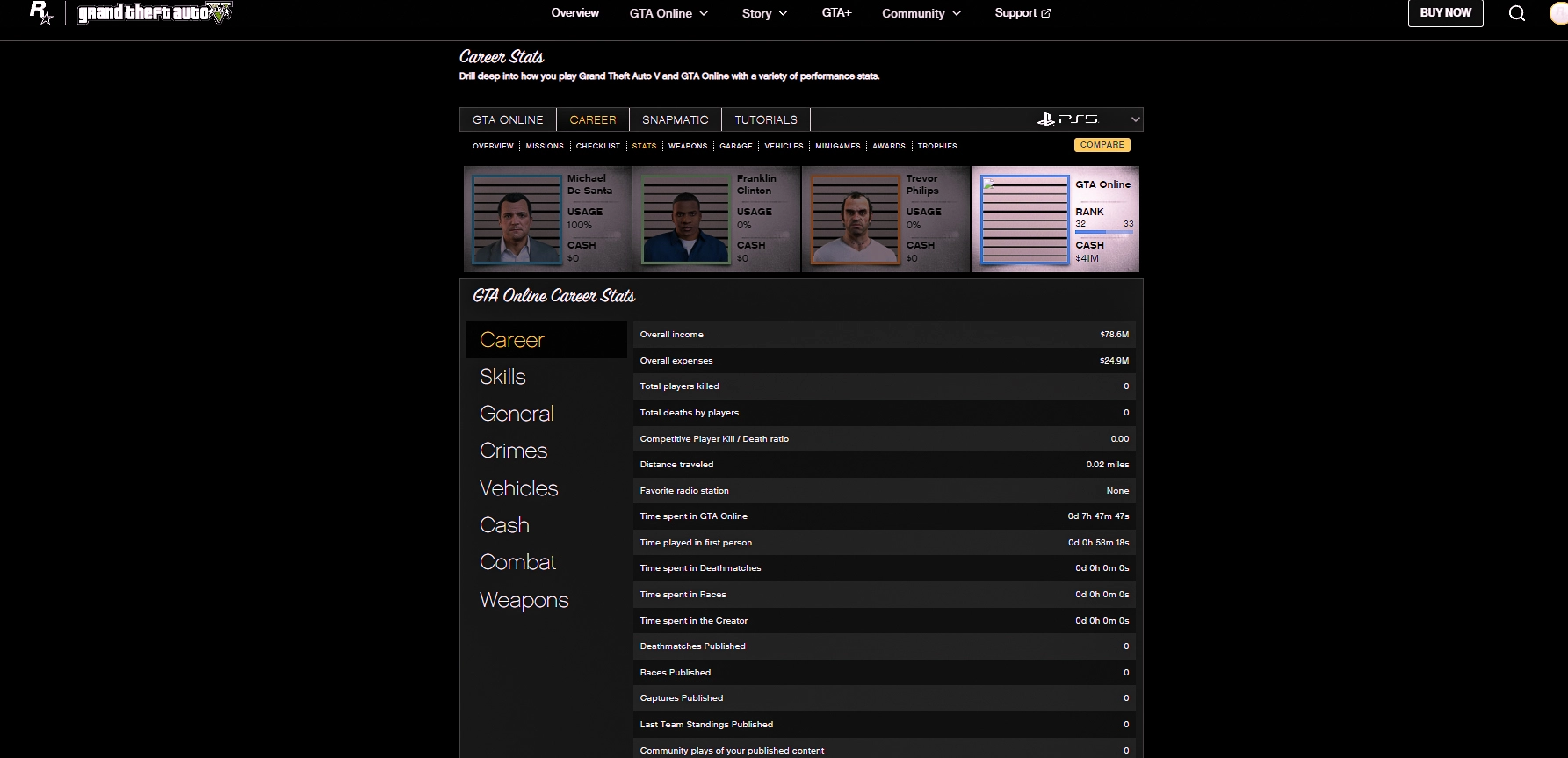Select Franklin Clinton's mugshot card

716,220
